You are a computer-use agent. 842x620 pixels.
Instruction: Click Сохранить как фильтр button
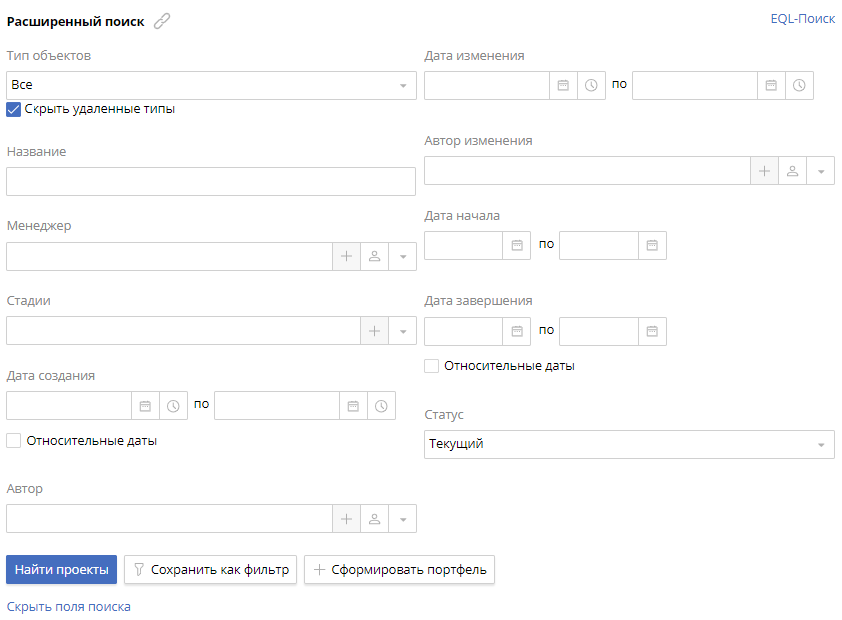coord(210,570)
